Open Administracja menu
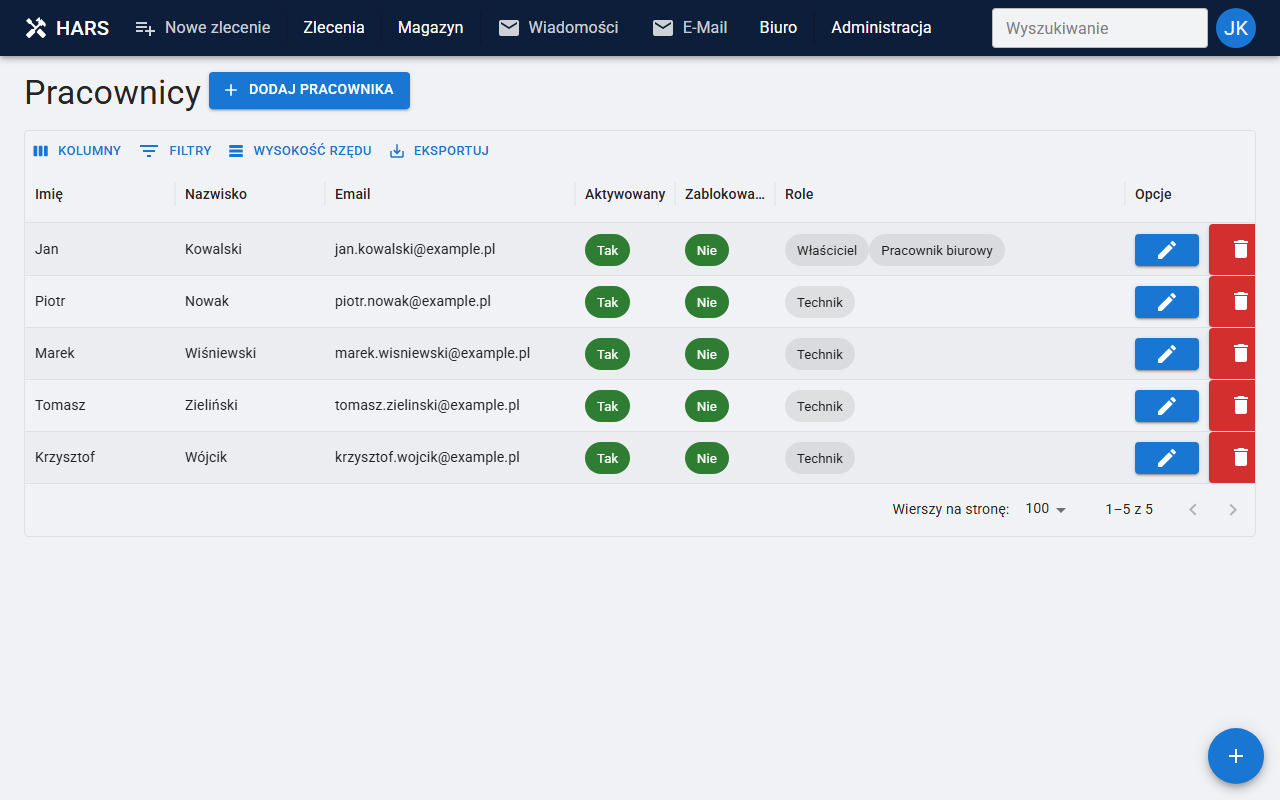This screenshot has width=1280, height=800. point(881,28)
